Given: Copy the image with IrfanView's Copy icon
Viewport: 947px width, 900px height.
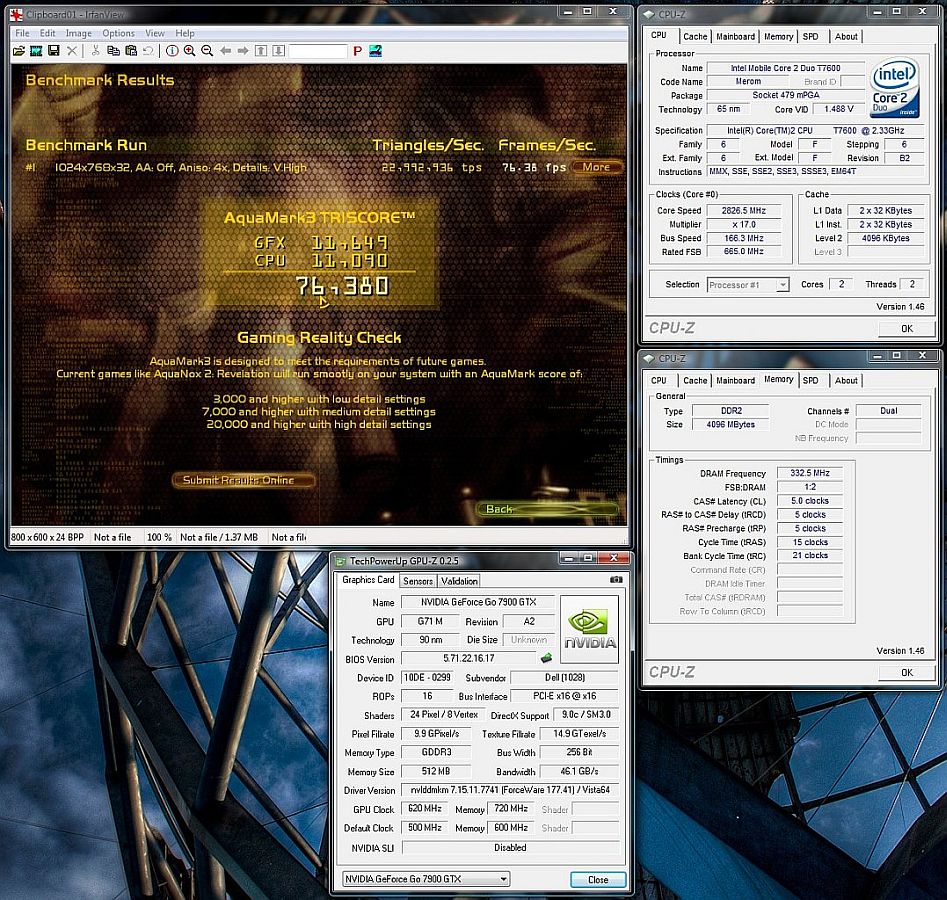Looking at the screenshot, I should coord(113,51).
